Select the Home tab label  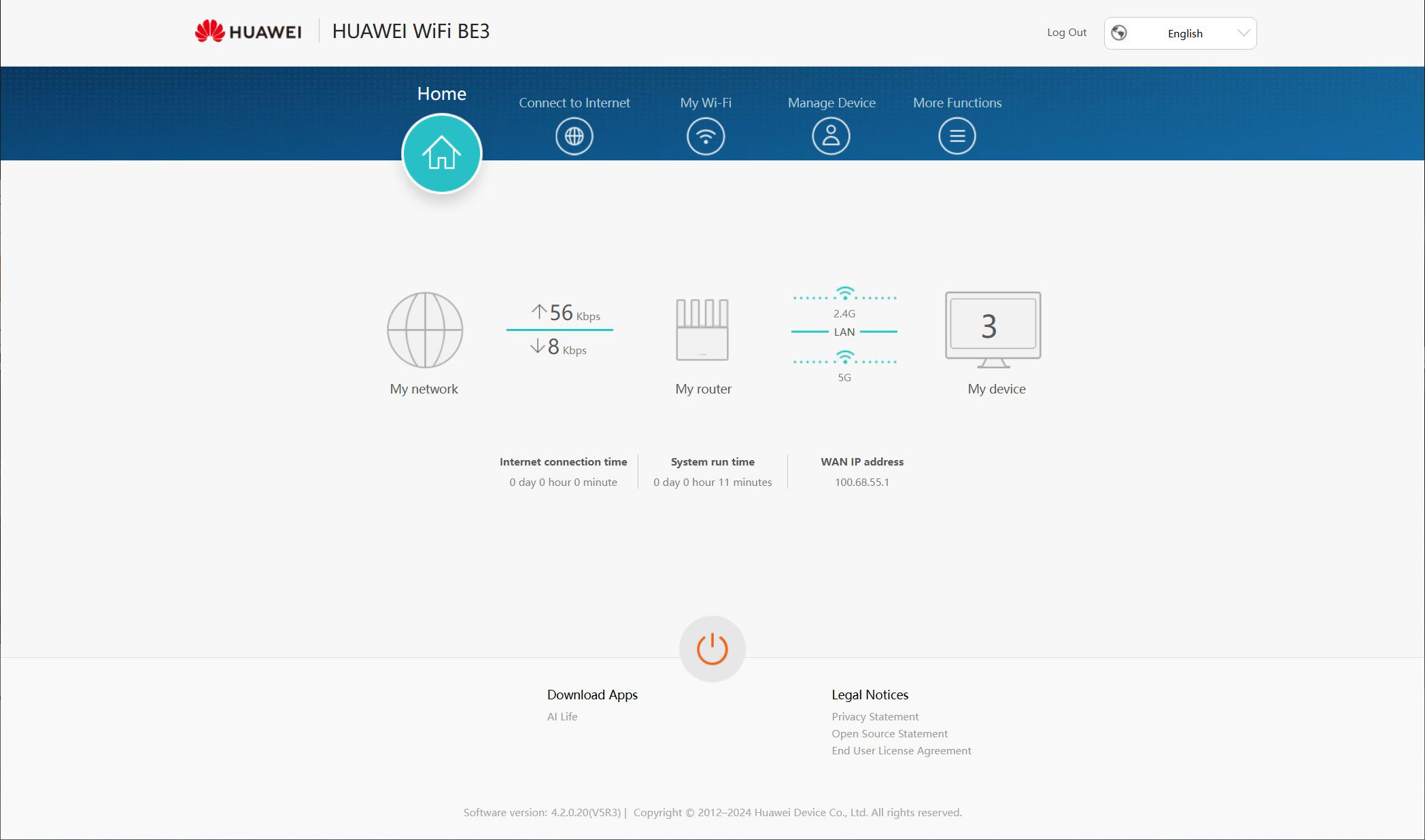[x=442, y=94]
